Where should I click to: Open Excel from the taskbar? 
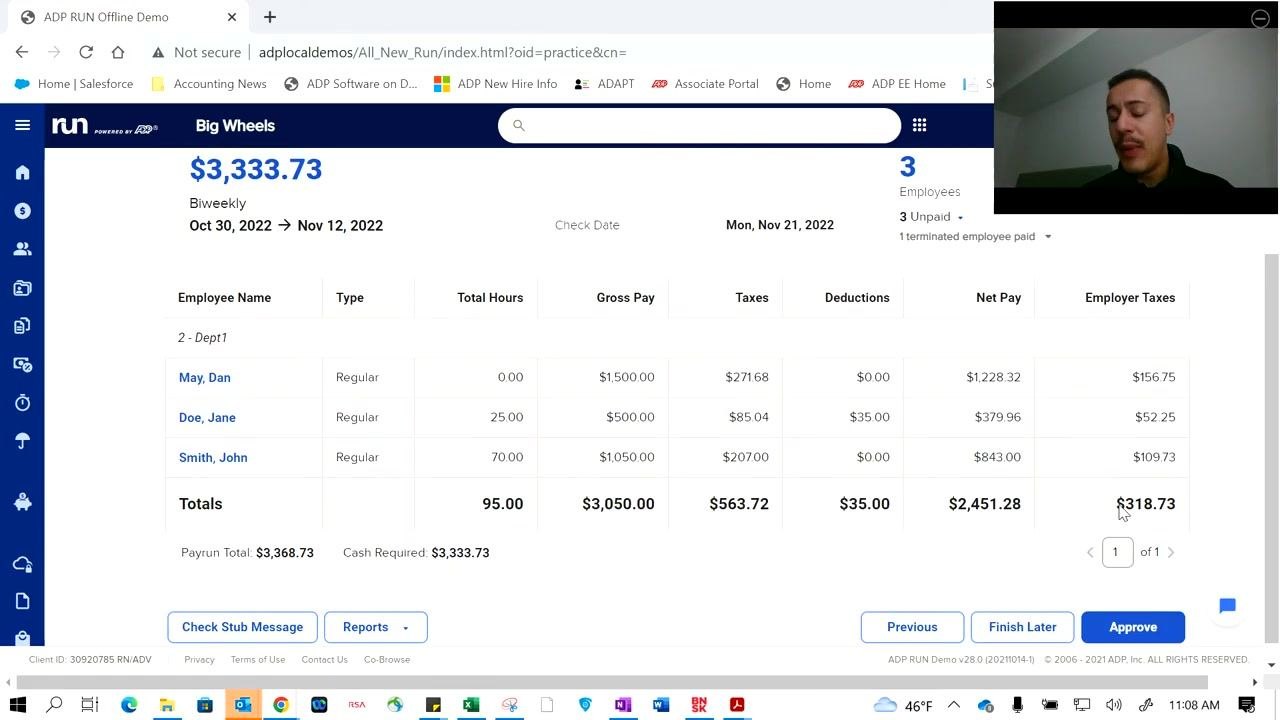471,705
